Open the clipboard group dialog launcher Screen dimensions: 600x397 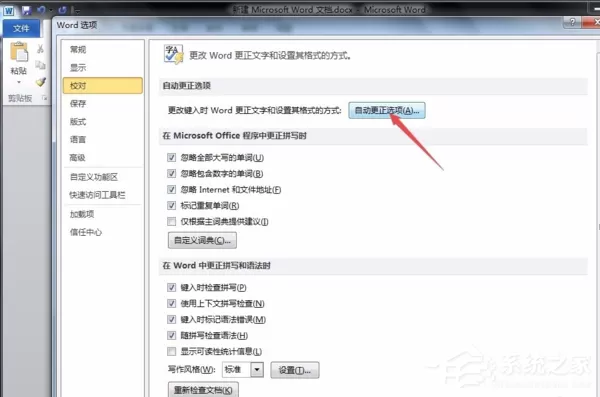(x=44, y=98)
